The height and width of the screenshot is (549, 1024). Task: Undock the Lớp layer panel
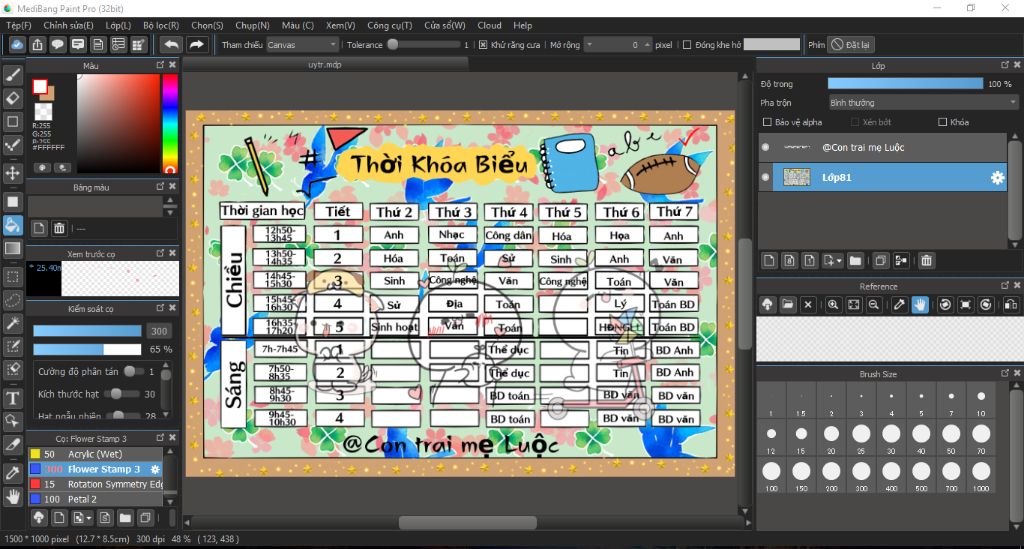click(1005, 65)
